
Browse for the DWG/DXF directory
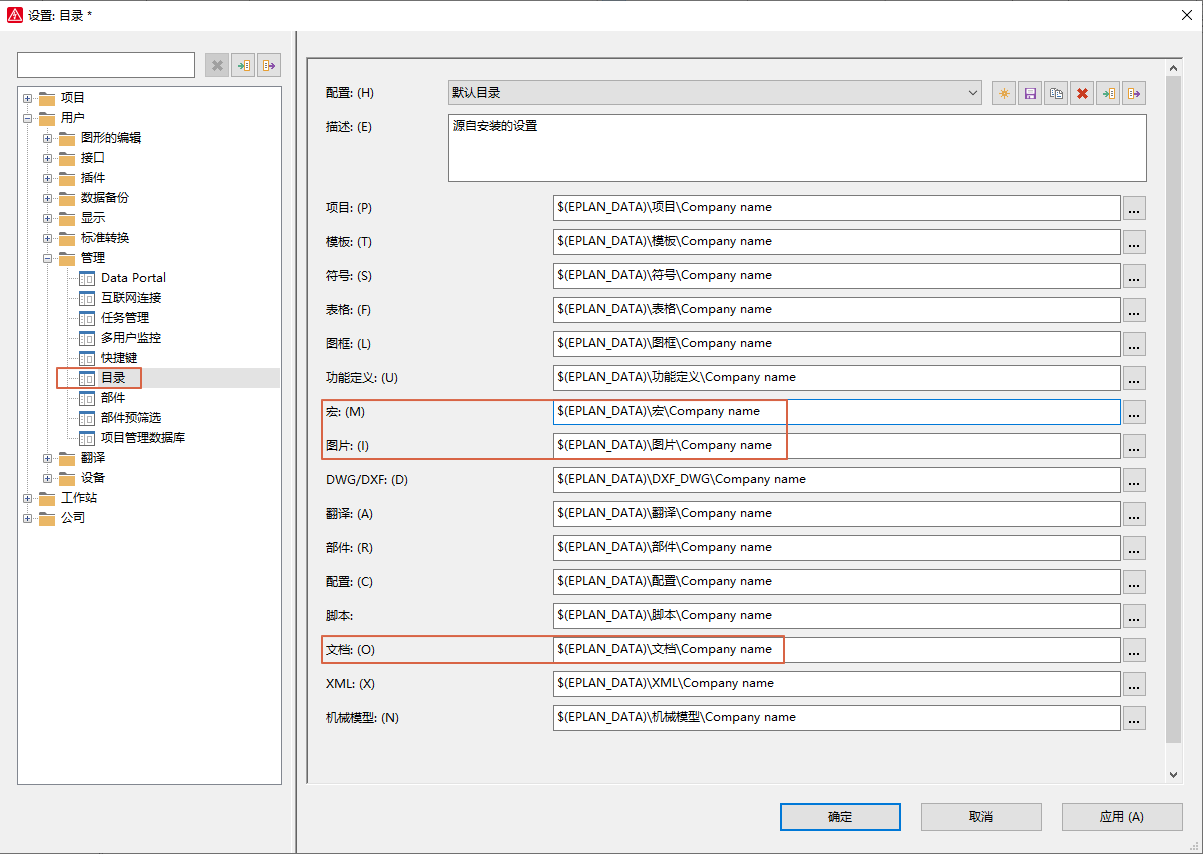tap(1134, 481)
